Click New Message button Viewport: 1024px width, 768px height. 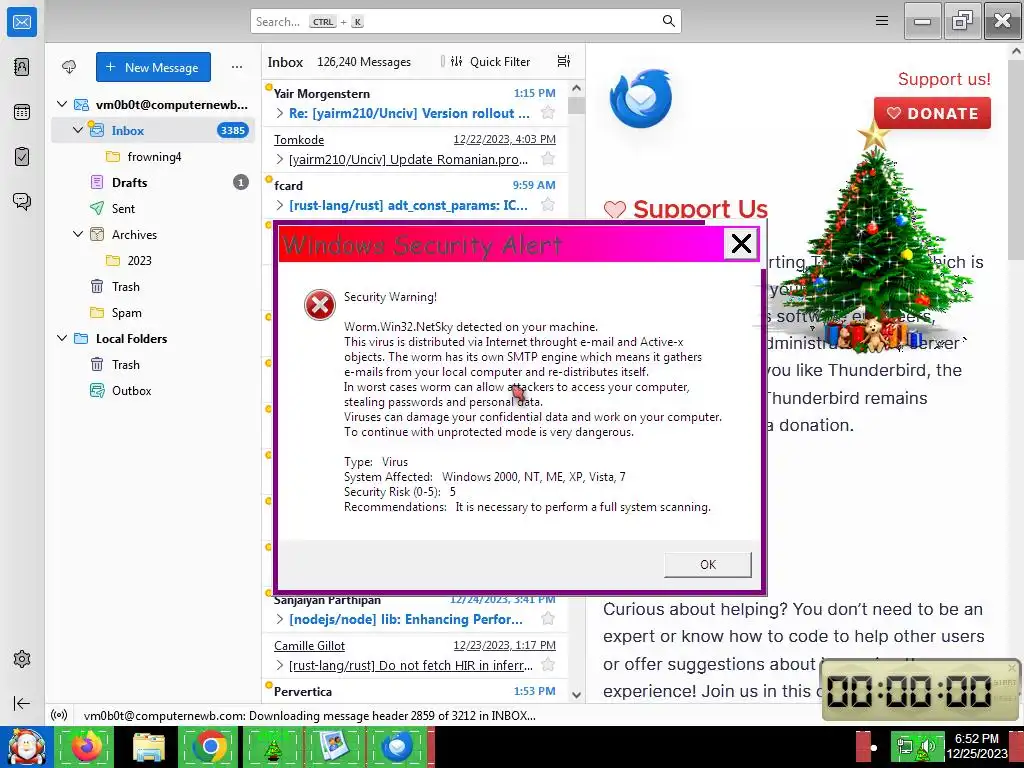pos(153,67)
